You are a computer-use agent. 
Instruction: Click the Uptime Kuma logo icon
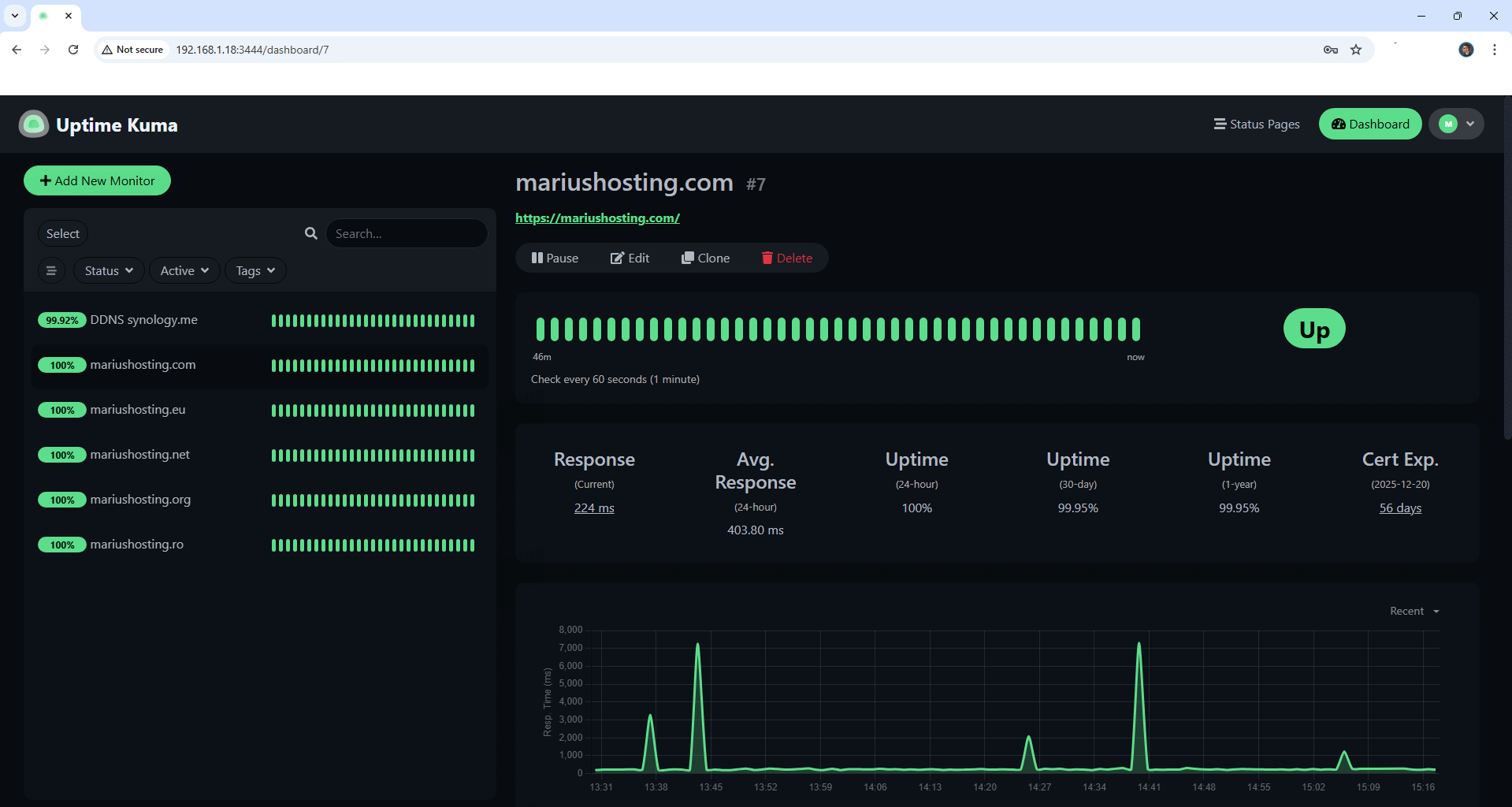[x=33, y=124]
